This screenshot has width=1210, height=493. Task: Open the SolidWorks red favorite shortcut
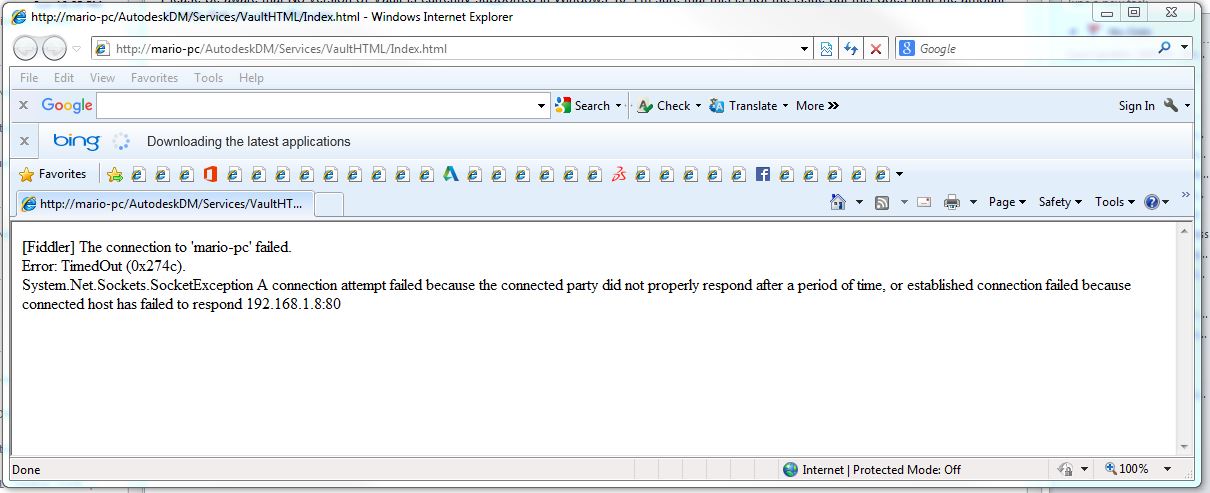coord(619,174)
